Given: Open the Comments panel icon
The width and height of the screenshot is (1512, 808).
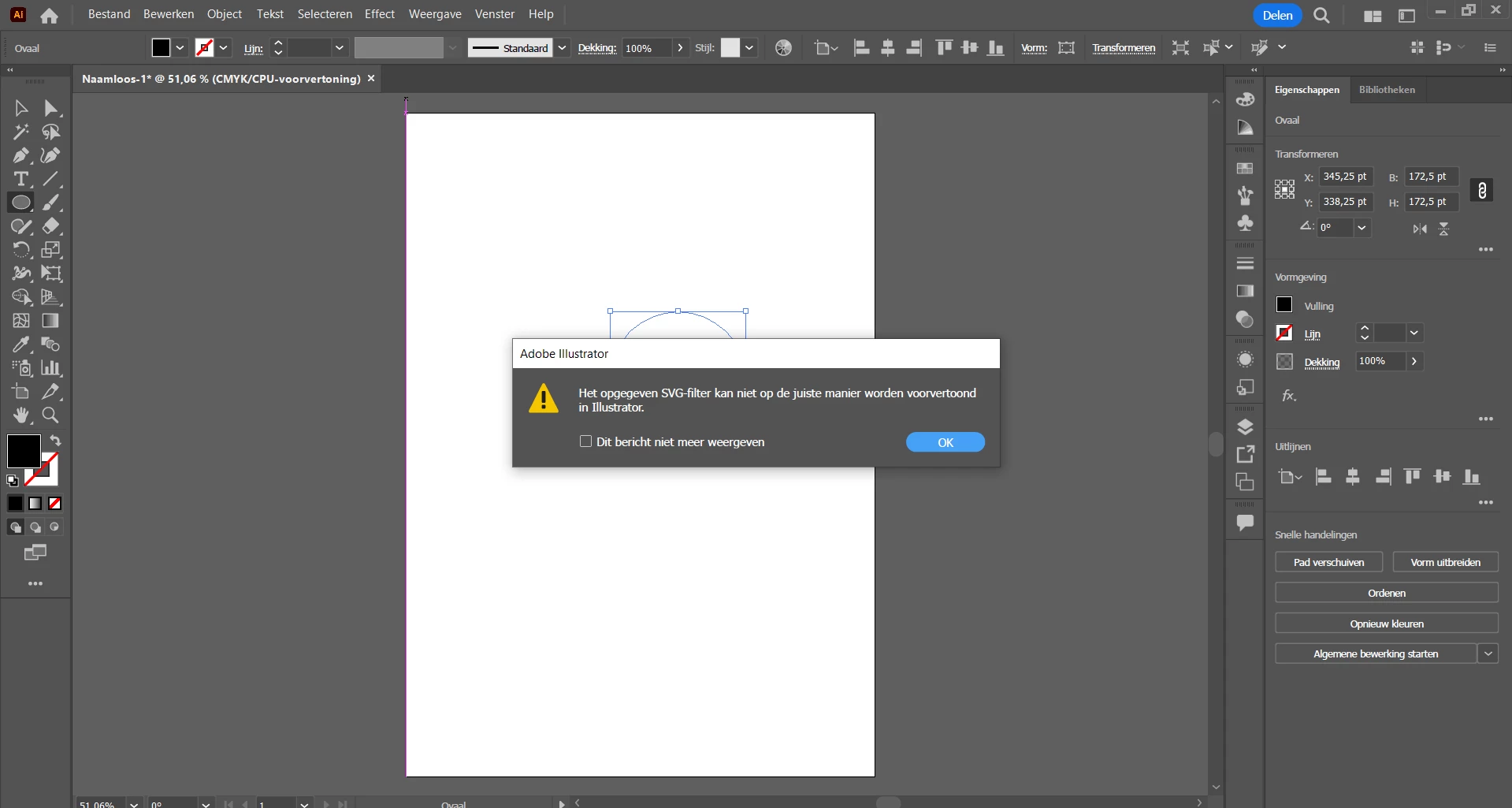Looking at the screenshot, I should [1245, 522].
